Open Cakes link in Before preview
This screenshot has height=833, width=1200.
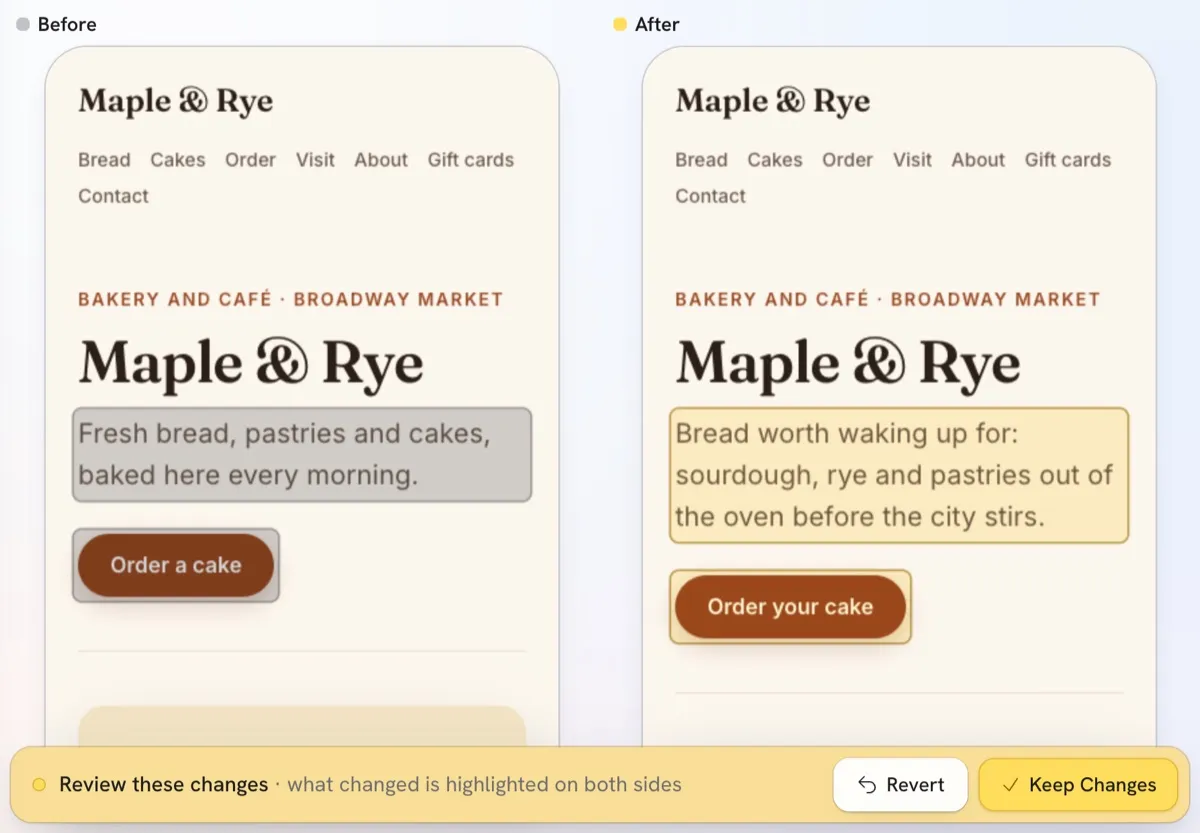(x=178, y=160)
